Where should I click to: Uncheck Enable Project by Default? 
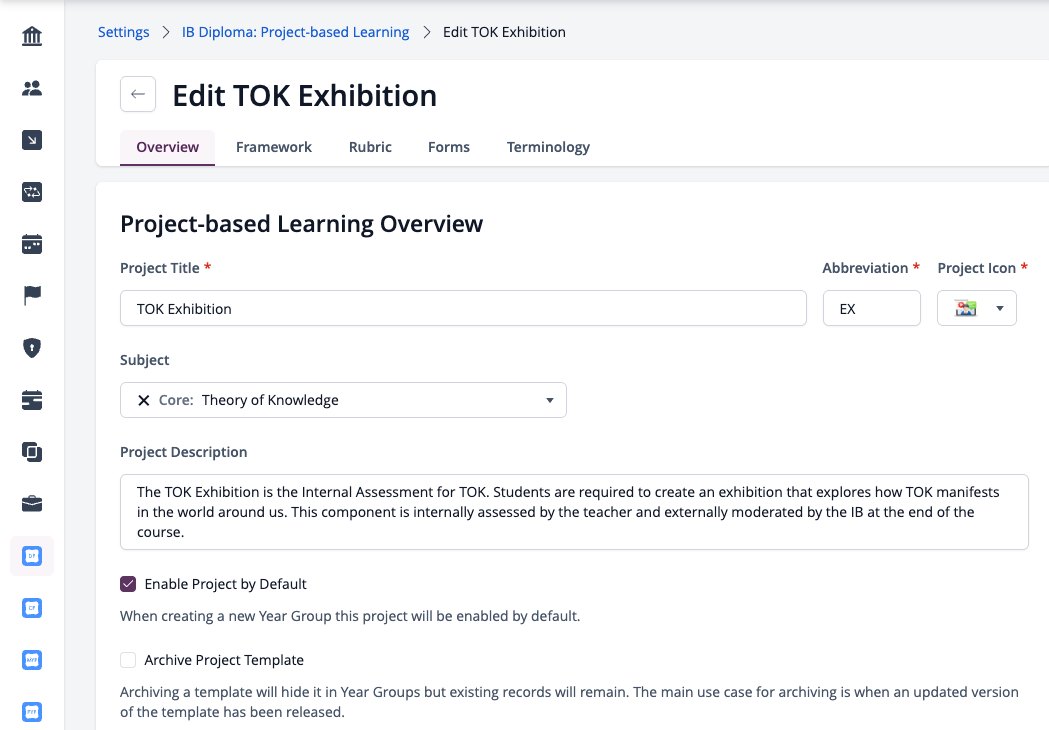point(128,584)
